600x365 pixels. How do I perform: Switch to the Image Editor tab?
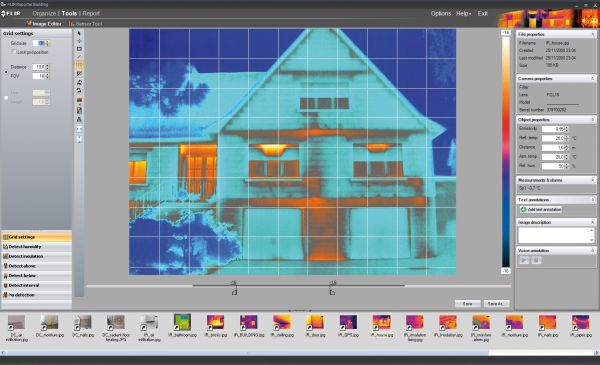coord(44,24)
